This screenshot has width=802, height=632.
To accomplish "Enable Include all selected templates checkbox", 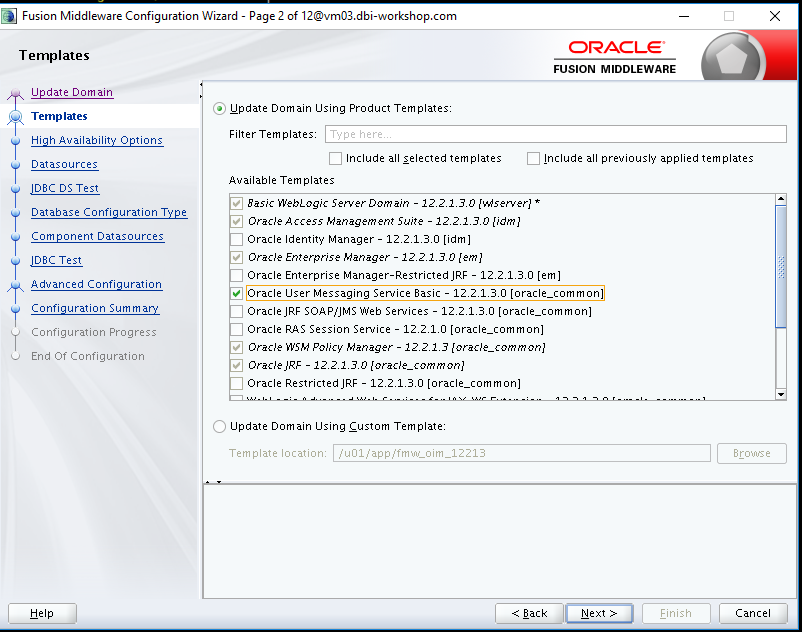I will 336,159.
